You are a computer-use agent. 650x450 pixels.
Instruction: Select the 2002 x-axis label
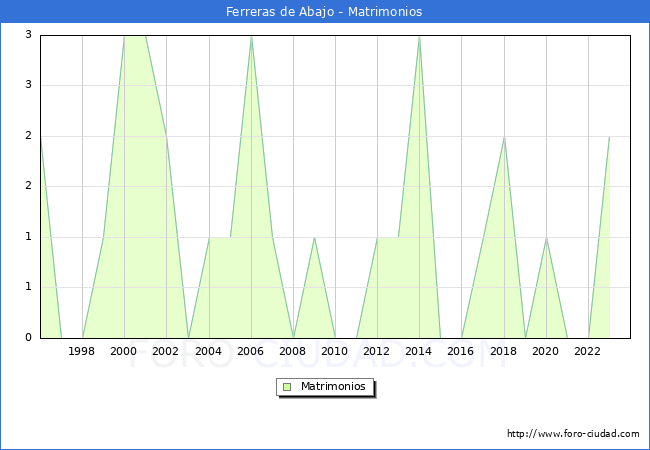(x=165, y=351)
